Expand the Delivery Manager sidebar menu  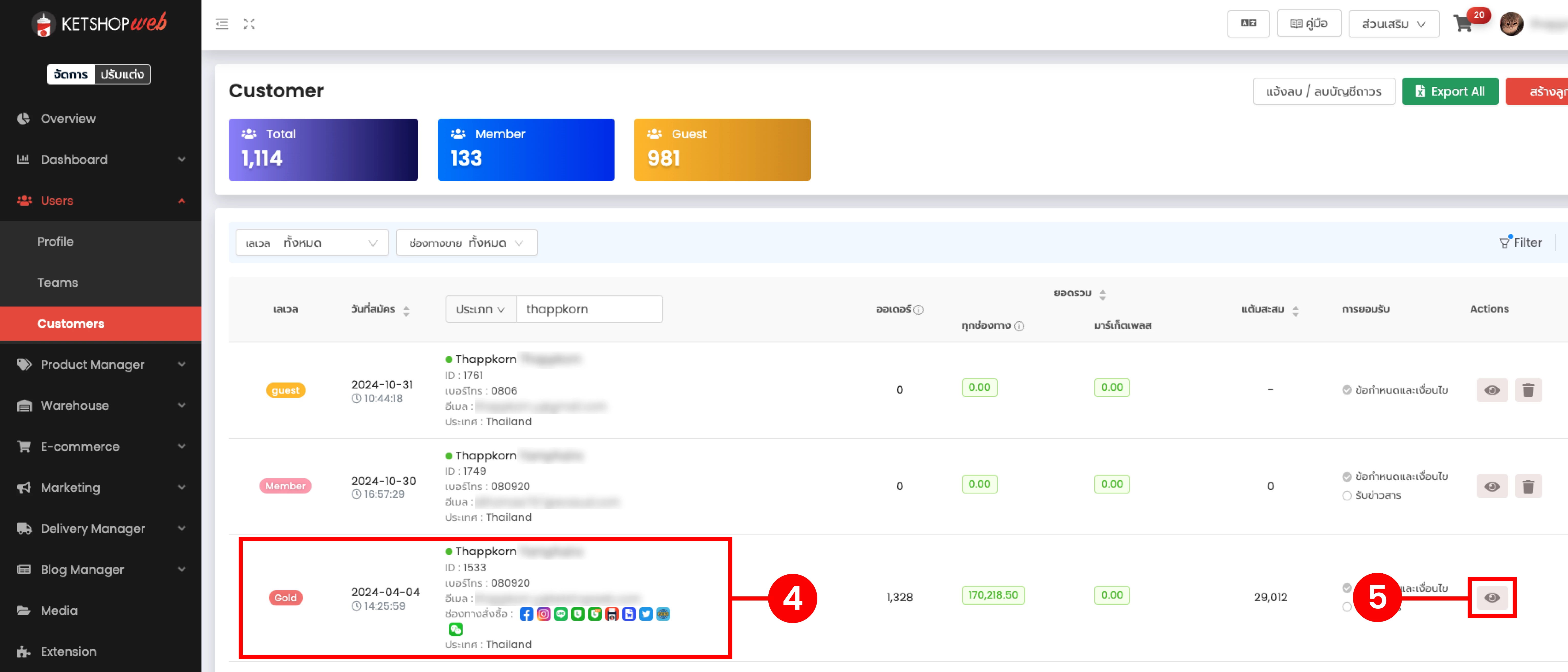[100, 529]
